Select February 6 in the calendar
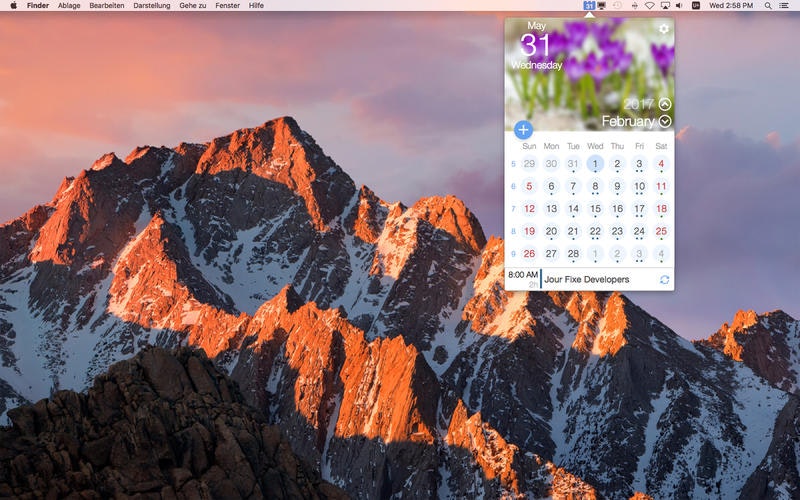Viewport: 800px width, 500px height. click(551, 186)
